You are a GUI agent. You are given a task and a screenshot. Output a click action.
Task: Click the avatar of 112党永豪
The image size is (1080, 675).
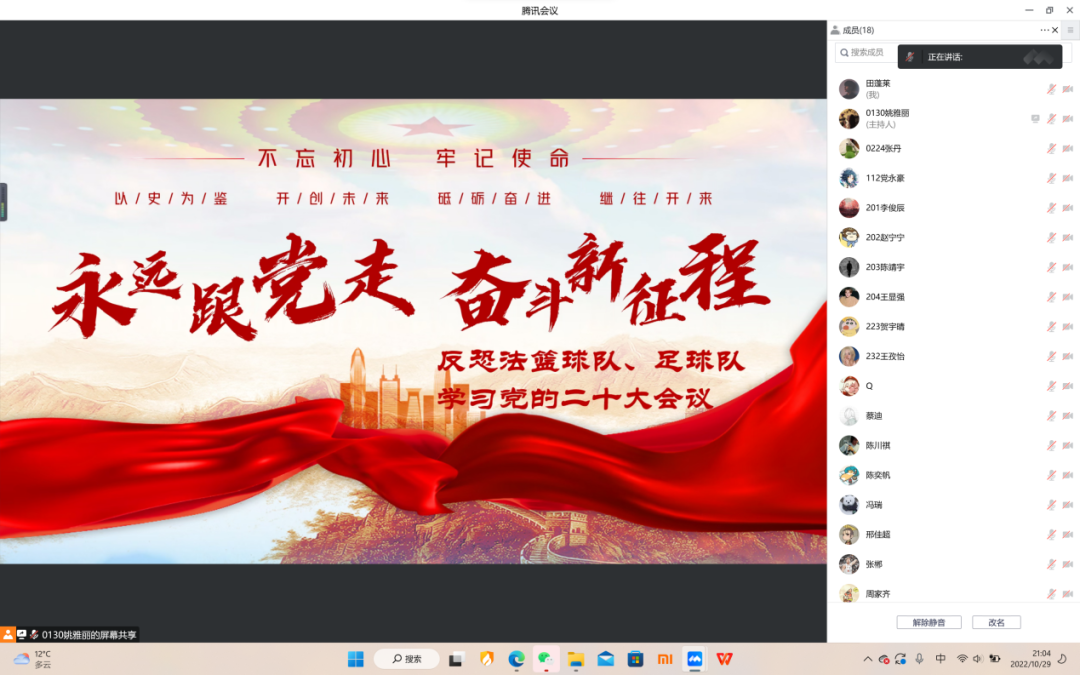pos(849,178)
